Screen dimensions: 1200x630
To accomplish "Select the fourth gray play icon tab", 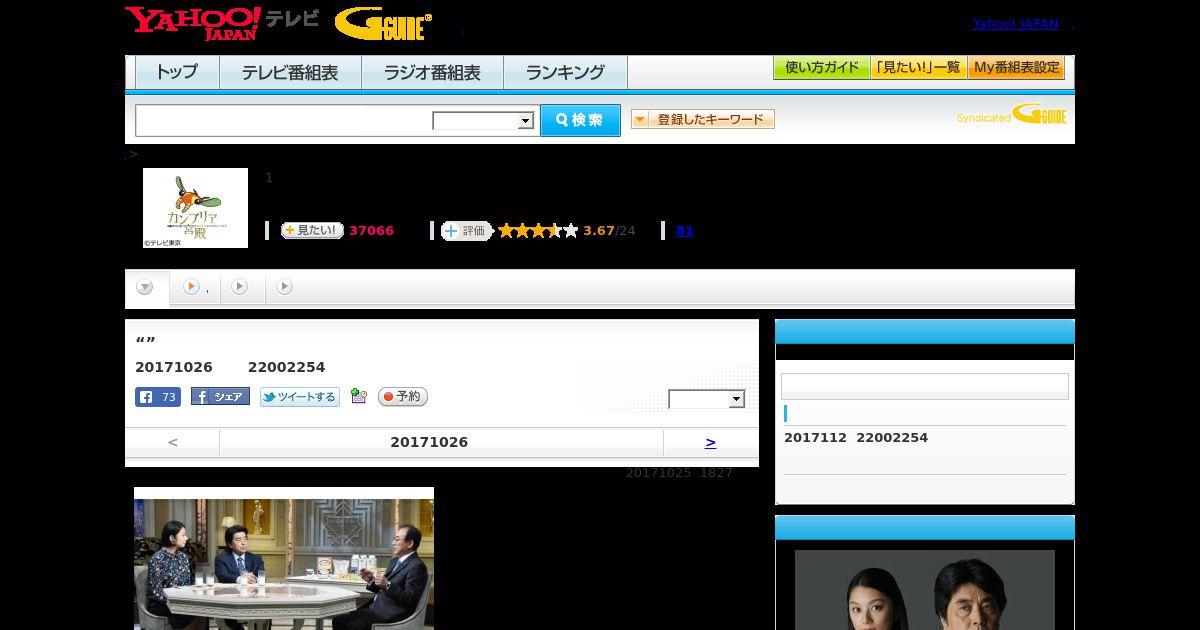I will [x=285, y=287].
